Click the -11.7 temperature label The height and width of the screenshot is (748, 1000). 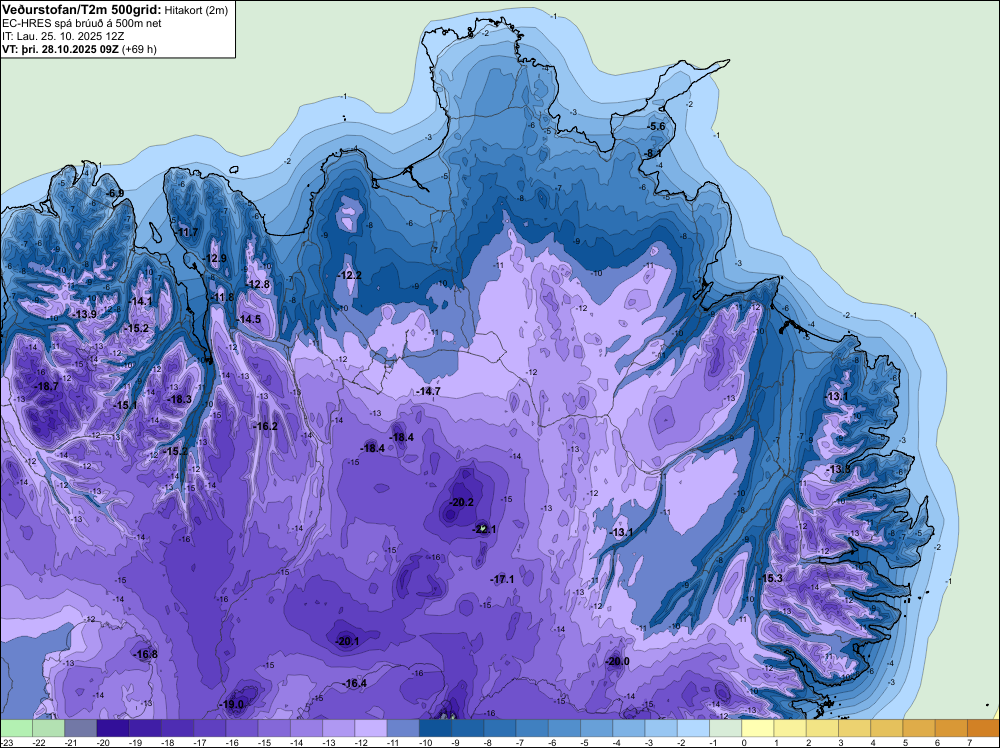point(186,232)
